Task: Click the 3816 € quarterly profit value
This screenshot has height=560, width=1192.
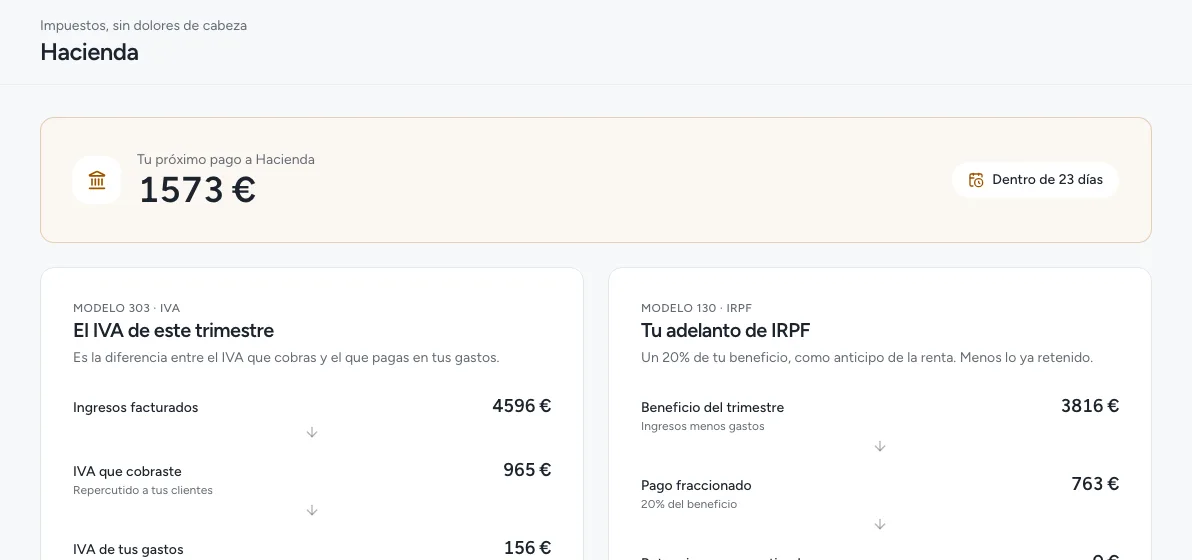Action: (x=1090, y=406)
